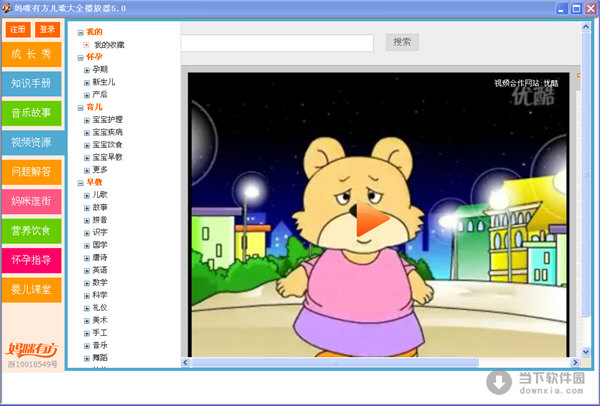The width and height of the screenshot is (600, 406).
Task: Select 我的收藏 in the tree
Action: coord(109,45)
